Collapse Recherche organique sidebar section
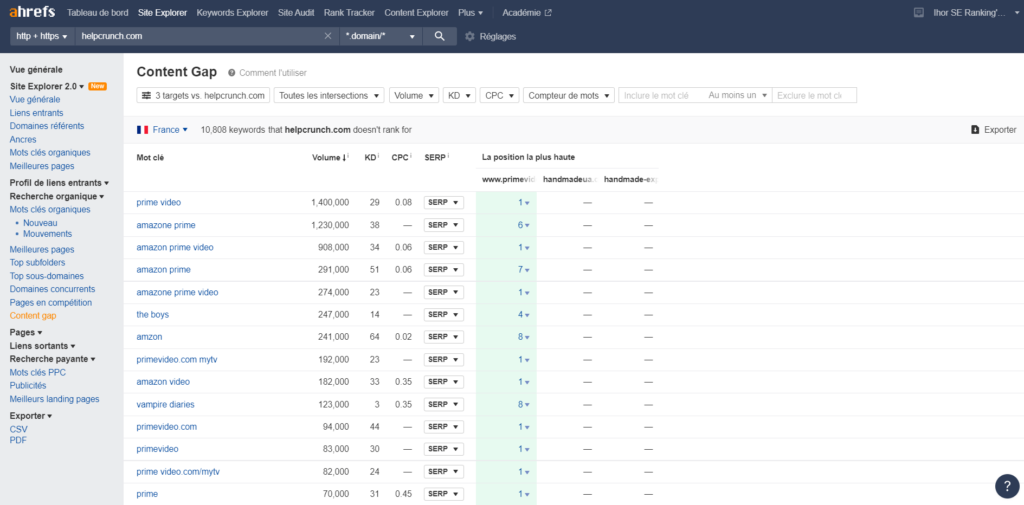This screenshot has width=1024, height=505. click(x=57, y=196)
